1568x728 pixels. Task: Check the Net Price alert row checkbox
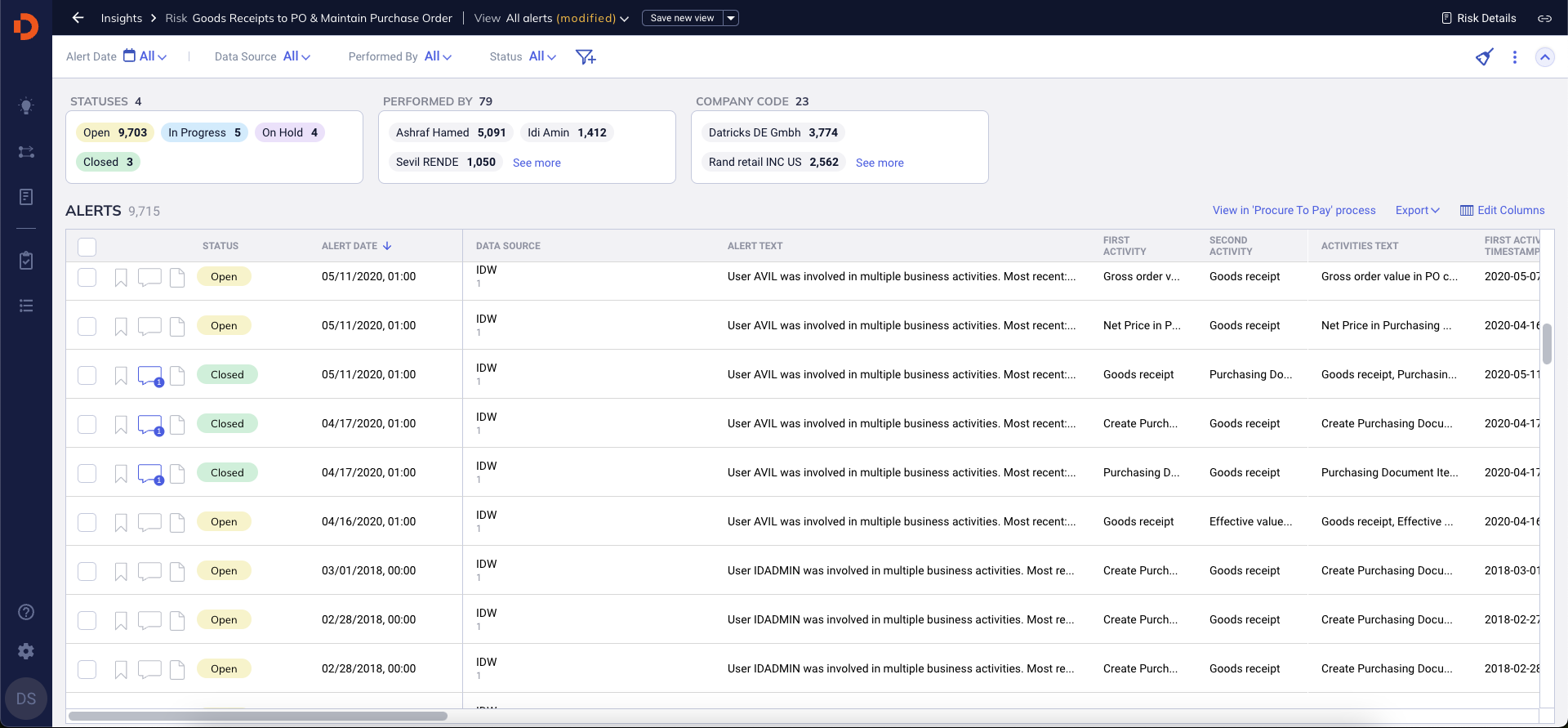coord(87,326)
